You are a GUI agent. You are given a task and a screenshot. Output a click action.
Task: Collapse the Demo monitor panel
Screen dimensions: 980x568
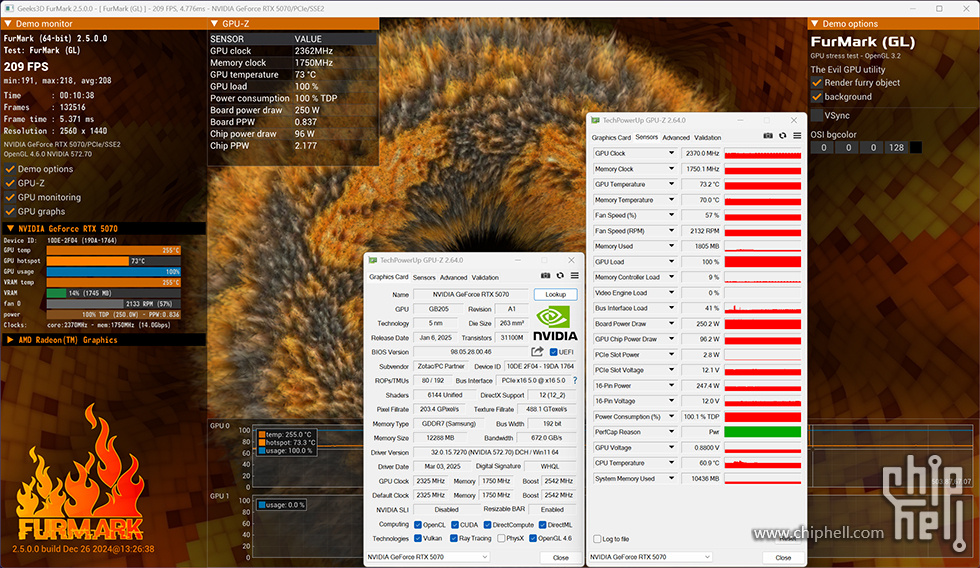click(8, 24)
